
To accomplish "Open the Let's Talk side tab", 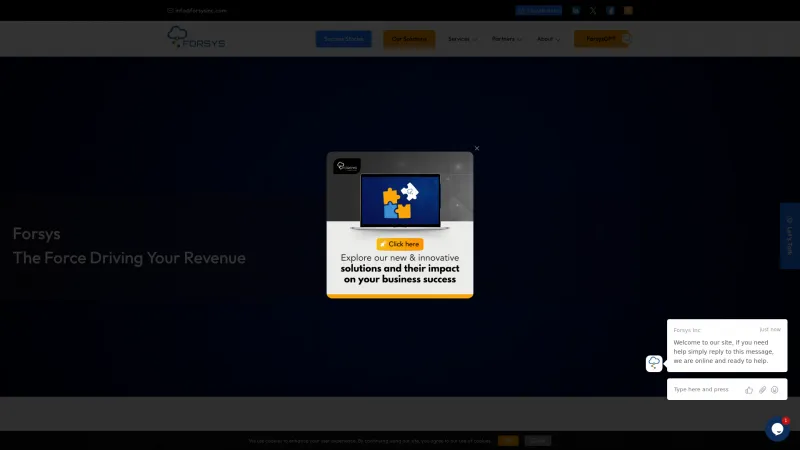I will pyautogui.click(x=790, y=236).
